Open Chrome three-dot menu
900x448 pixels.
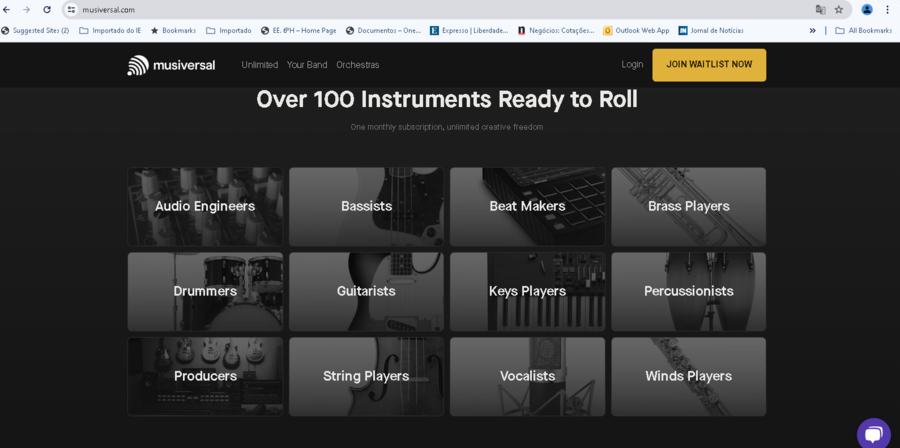coord(887,10)
